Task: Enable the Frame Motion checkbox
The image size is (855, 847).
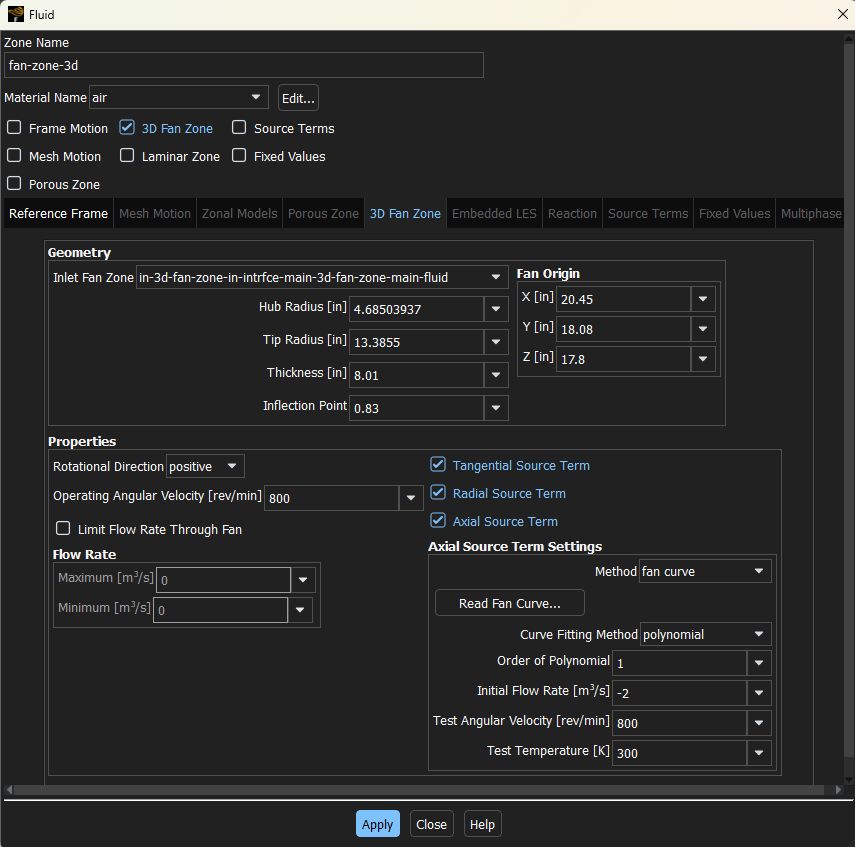Action: [x=15, y=128]
